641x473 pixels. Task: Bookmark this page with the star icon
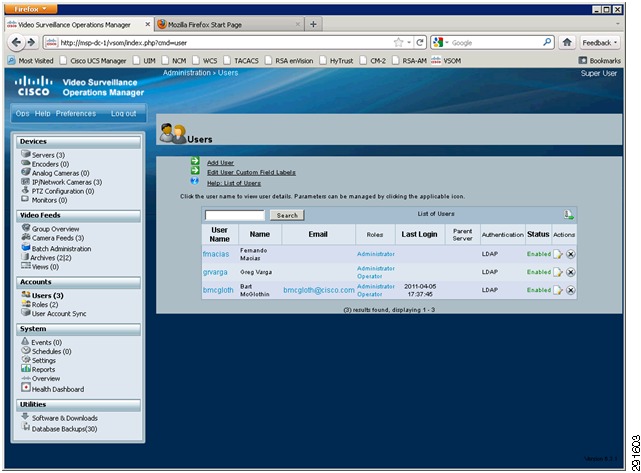[398, 43]
